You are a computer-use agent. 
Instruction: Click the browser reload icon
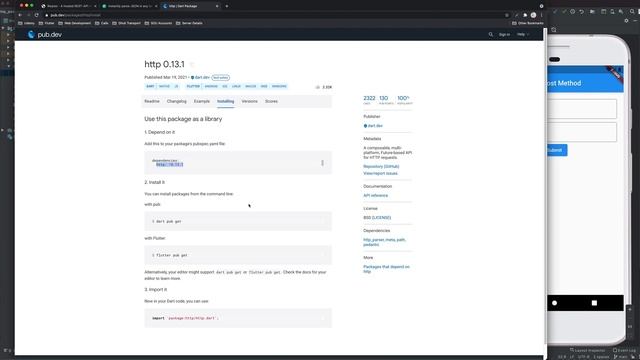pos(36,15)
